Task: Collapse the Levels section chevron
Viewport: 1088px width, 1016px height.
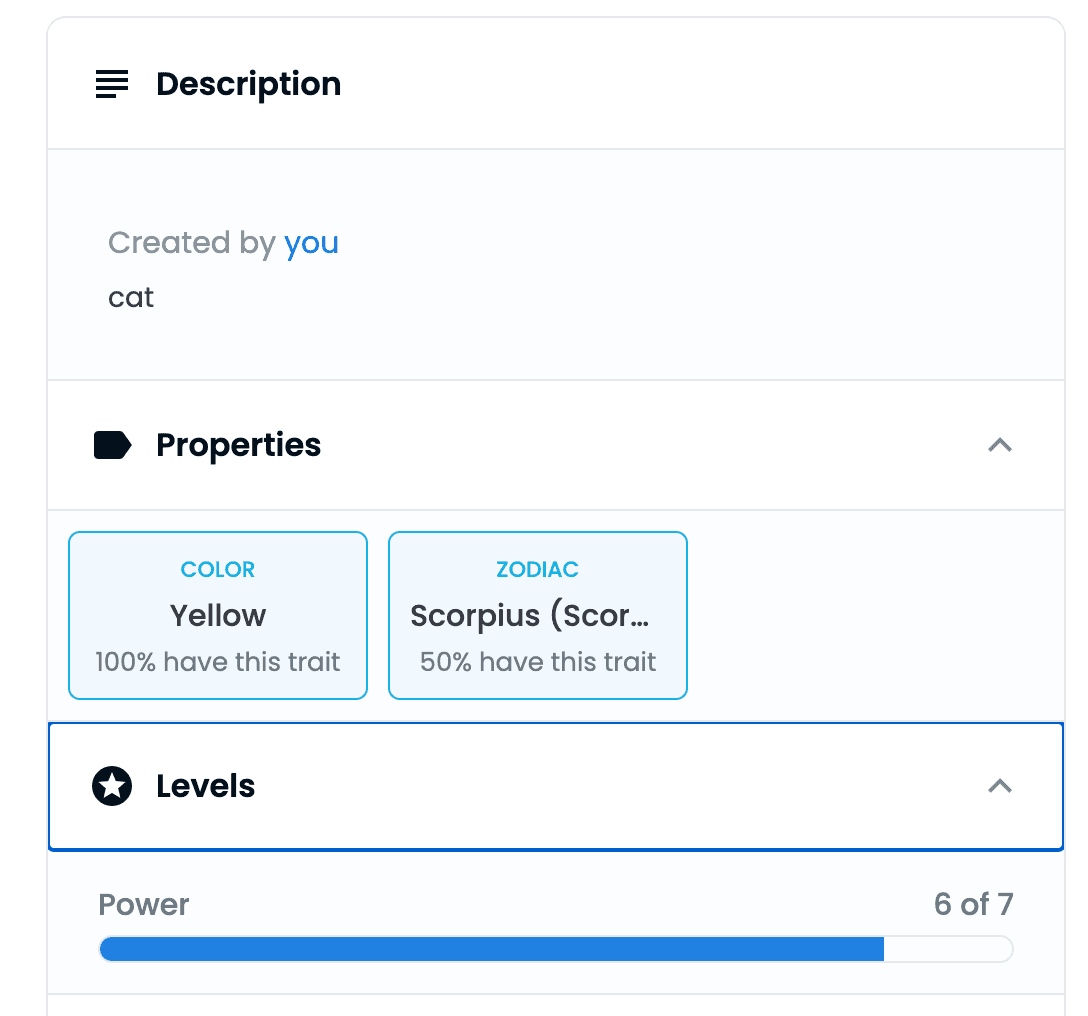Action: 1000,786
